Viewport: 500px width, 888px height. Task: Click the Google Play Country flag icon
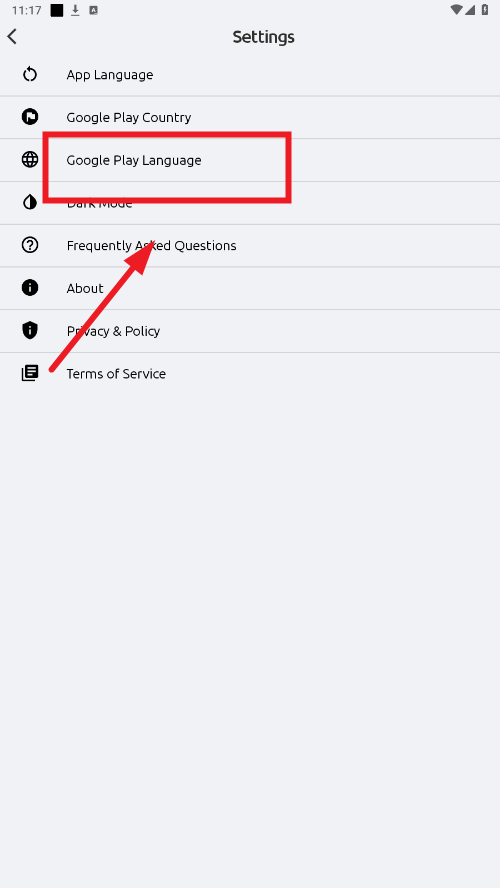pyautogui.click(x=30, y=117)
